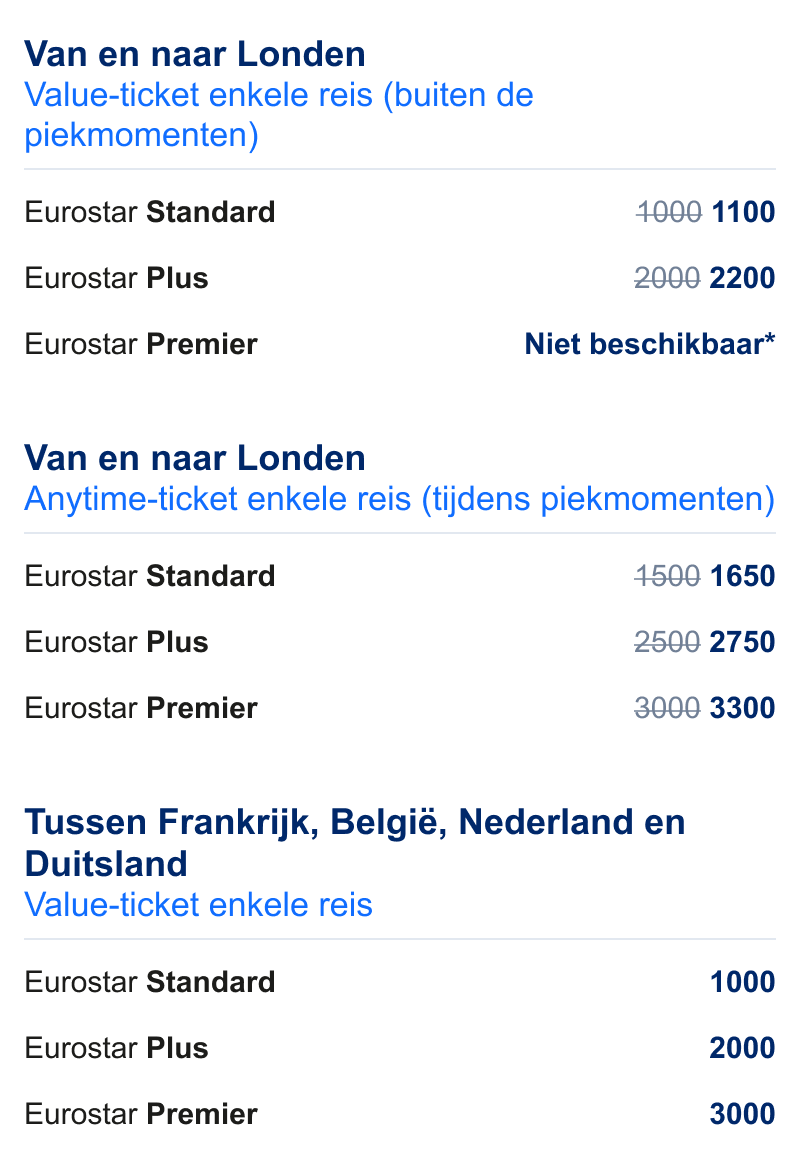The width and height of the screenshot is (800, 1162).
Task: Select Eurostar Premier row with 3300 points
Action: pos(400,708)
